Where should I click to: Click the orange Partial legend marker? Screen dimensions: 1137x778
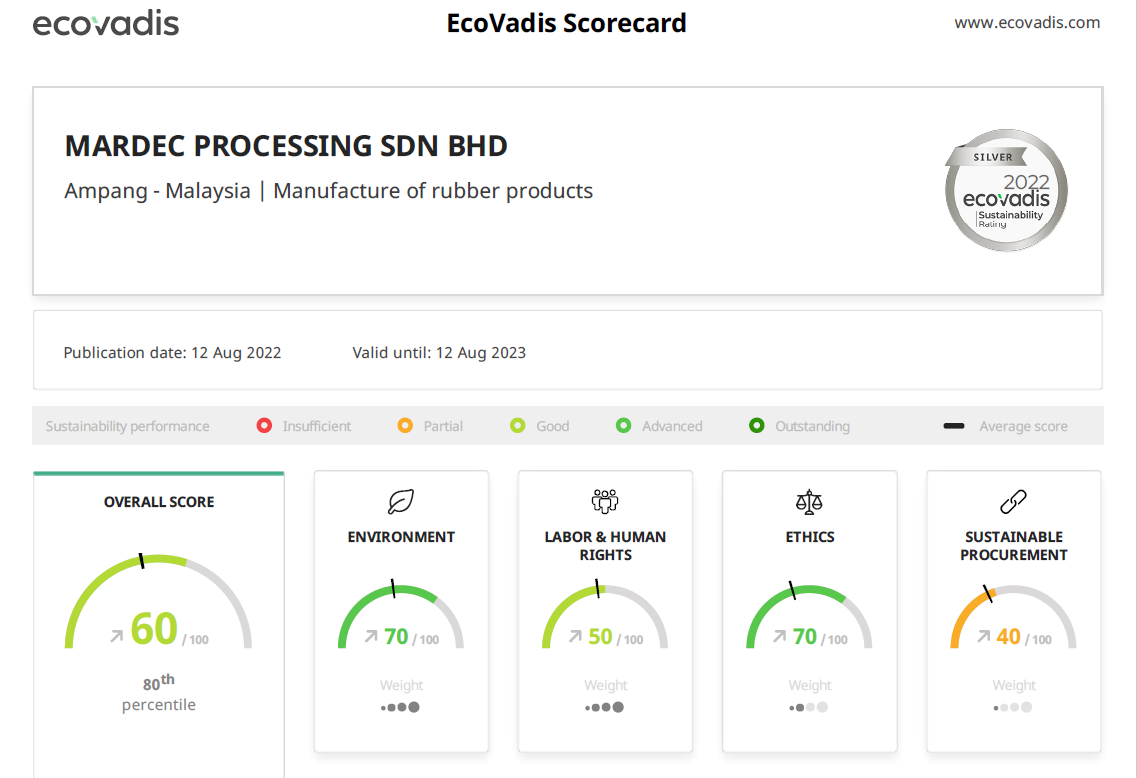point(405,426)
